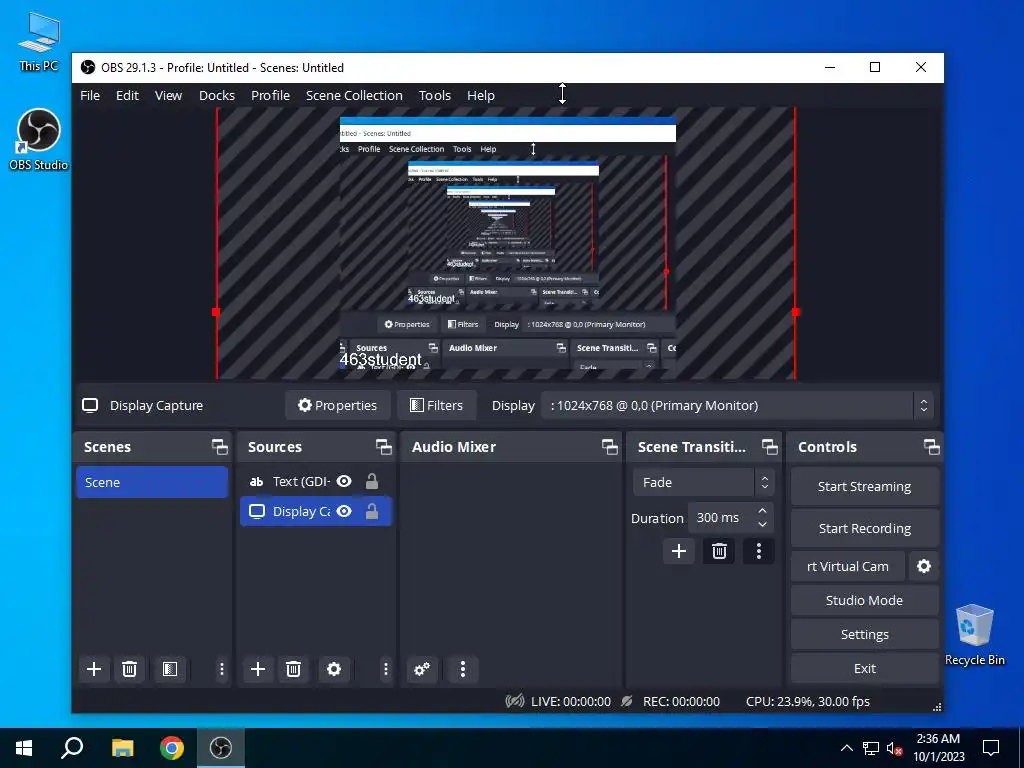The image size is (1024, 768).
Task: Click OBS icon in taskbar
Action: (221, 748)
